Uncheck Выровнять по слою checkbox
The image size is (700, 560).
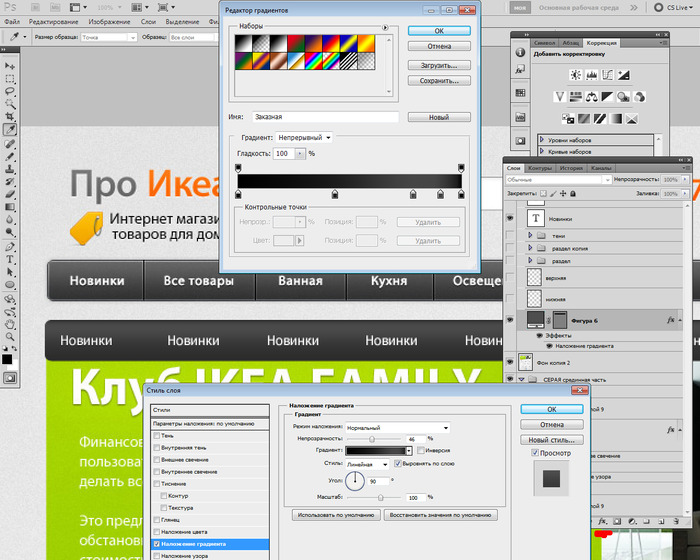pos(398,464)
